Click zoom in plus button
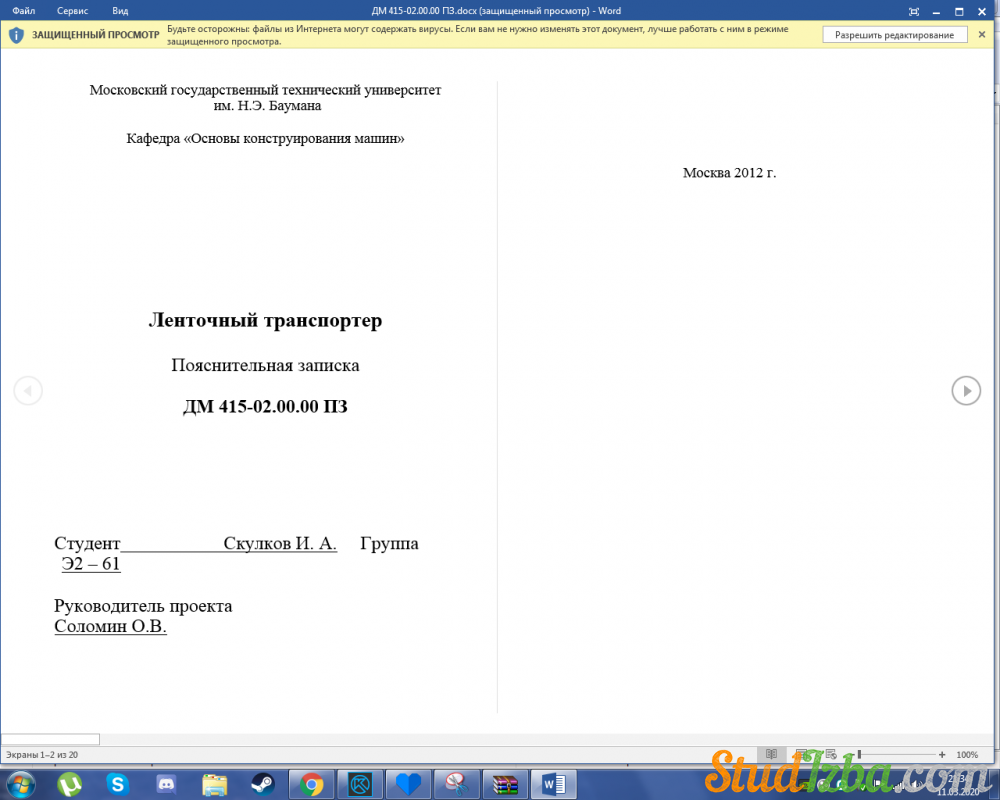 [941, 754]
